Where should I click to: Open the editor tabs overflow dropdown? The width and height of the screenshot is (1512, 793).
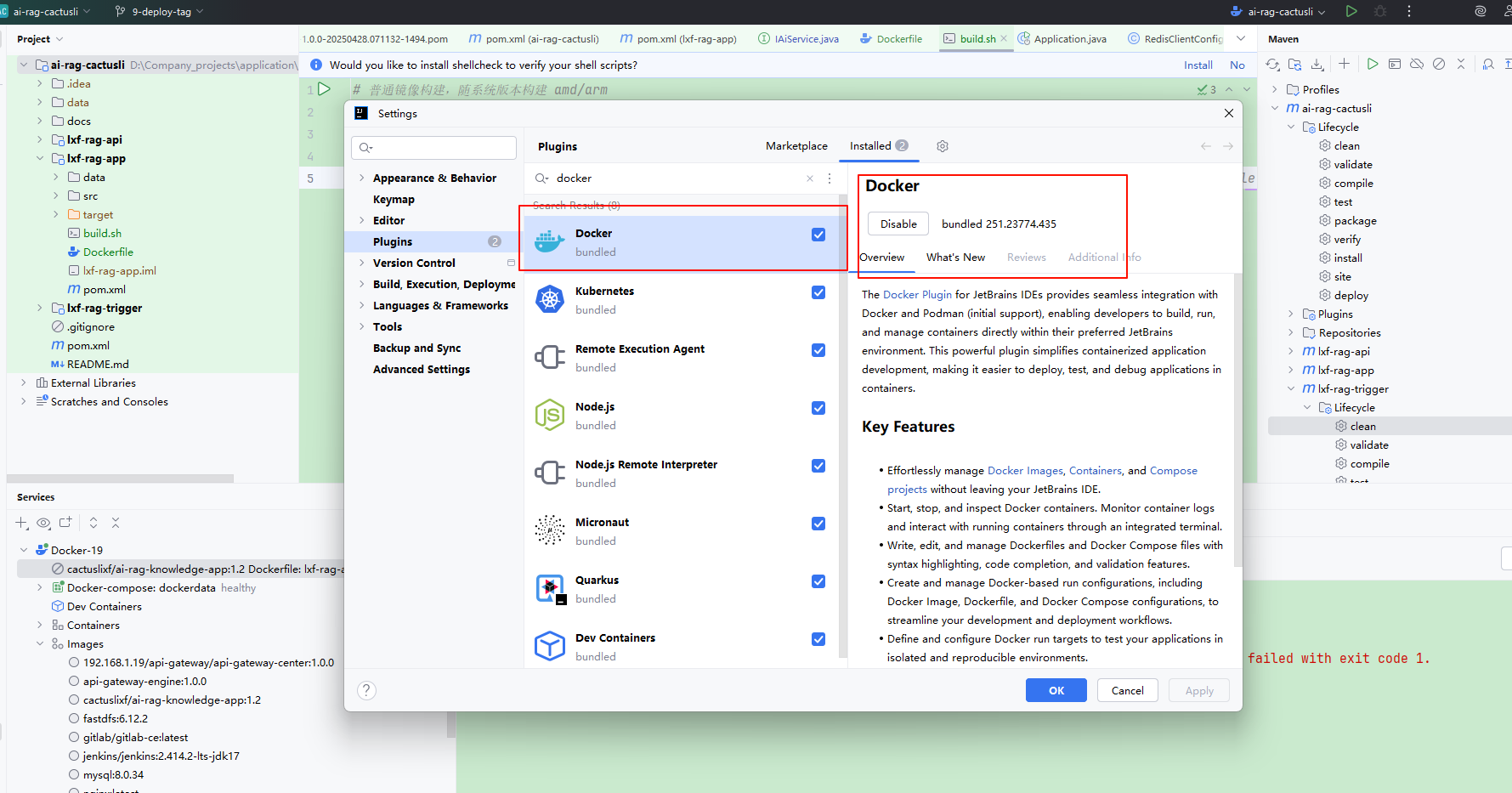1241,38
